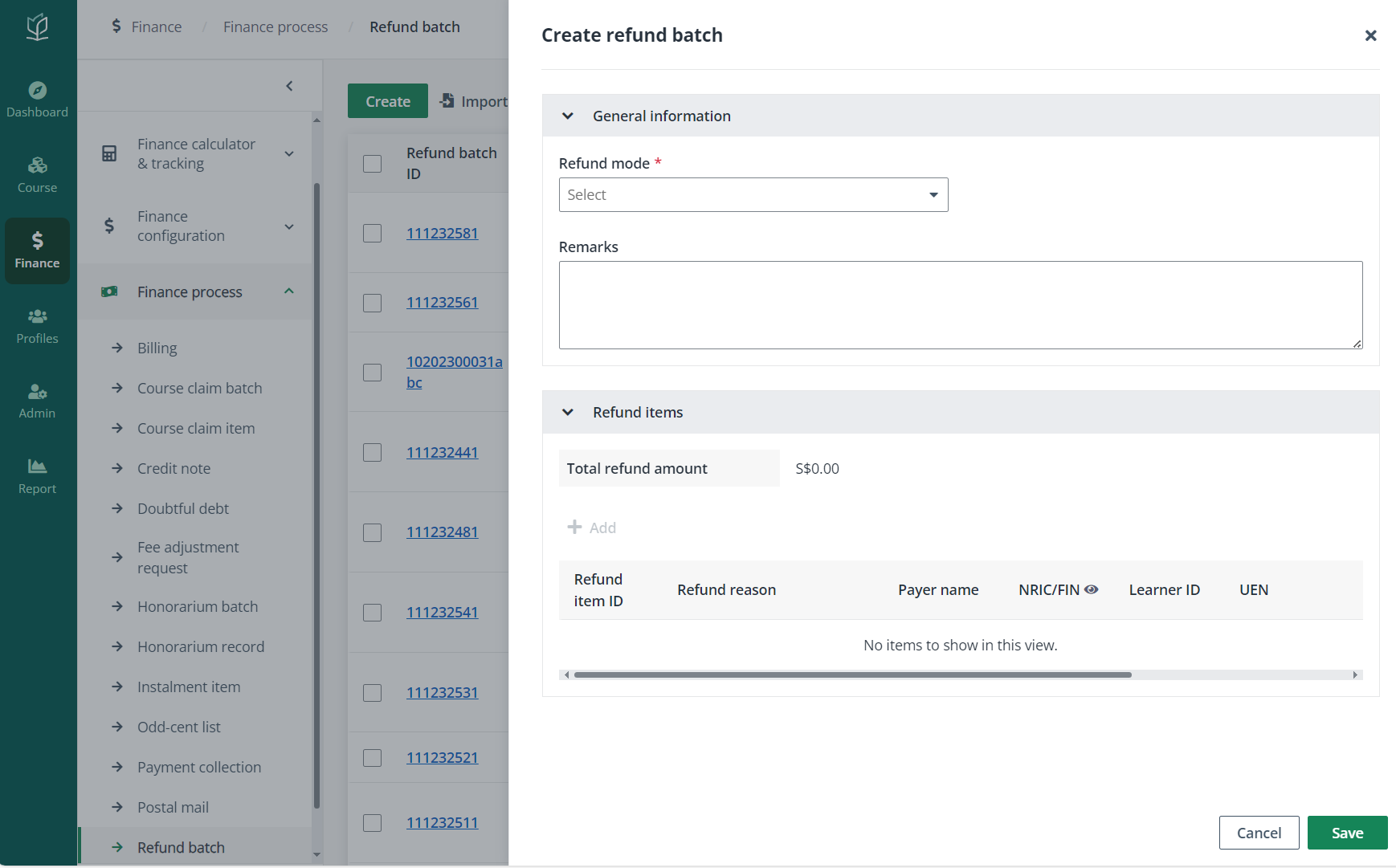Click the arrow icon beside Honorarium batch
This screenshot has width=1396, height=868.
click(x=117, y=606)
